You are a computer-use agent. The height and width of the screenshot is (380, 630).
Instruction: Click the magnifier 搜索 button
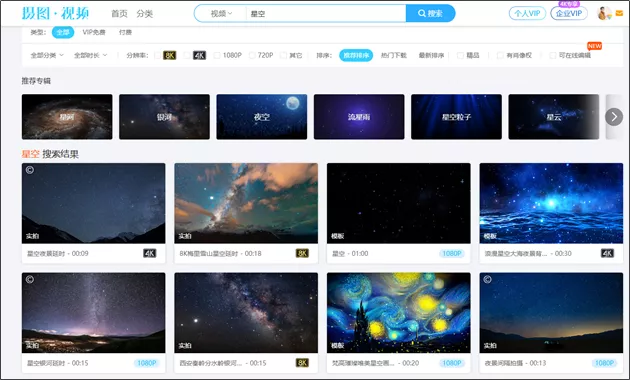click(x=430, y=13)
